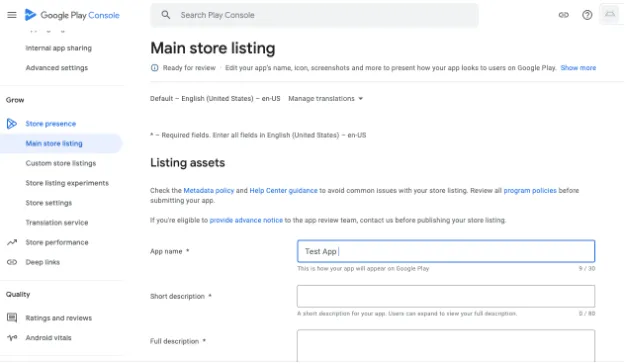Screen dimensions: 627x364
Task: Click the Show more link
Action: (578, 68)
